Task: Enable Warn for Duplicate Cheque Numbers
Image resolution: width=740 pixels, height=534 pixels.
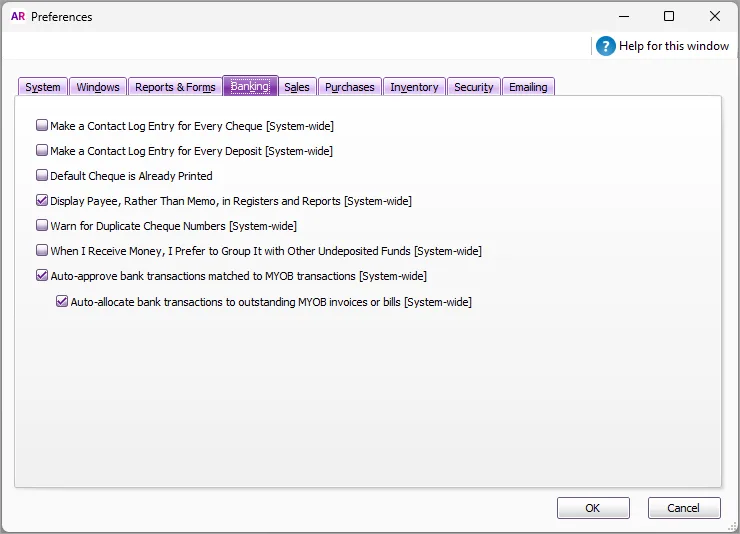Action: coord(42,225)
